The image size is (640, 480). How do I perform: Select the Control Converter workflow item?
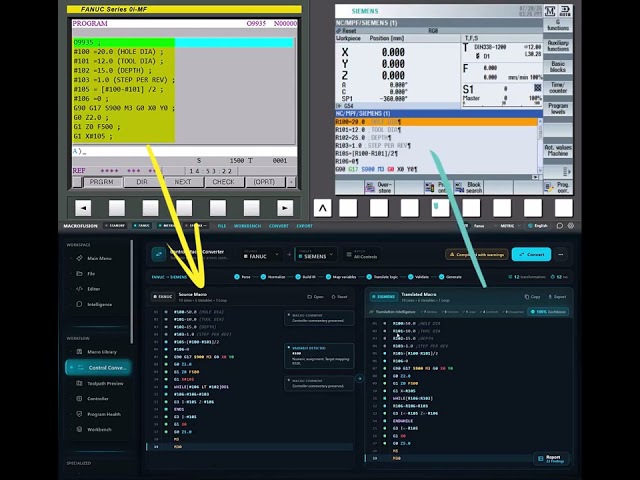tap(98, 367)
